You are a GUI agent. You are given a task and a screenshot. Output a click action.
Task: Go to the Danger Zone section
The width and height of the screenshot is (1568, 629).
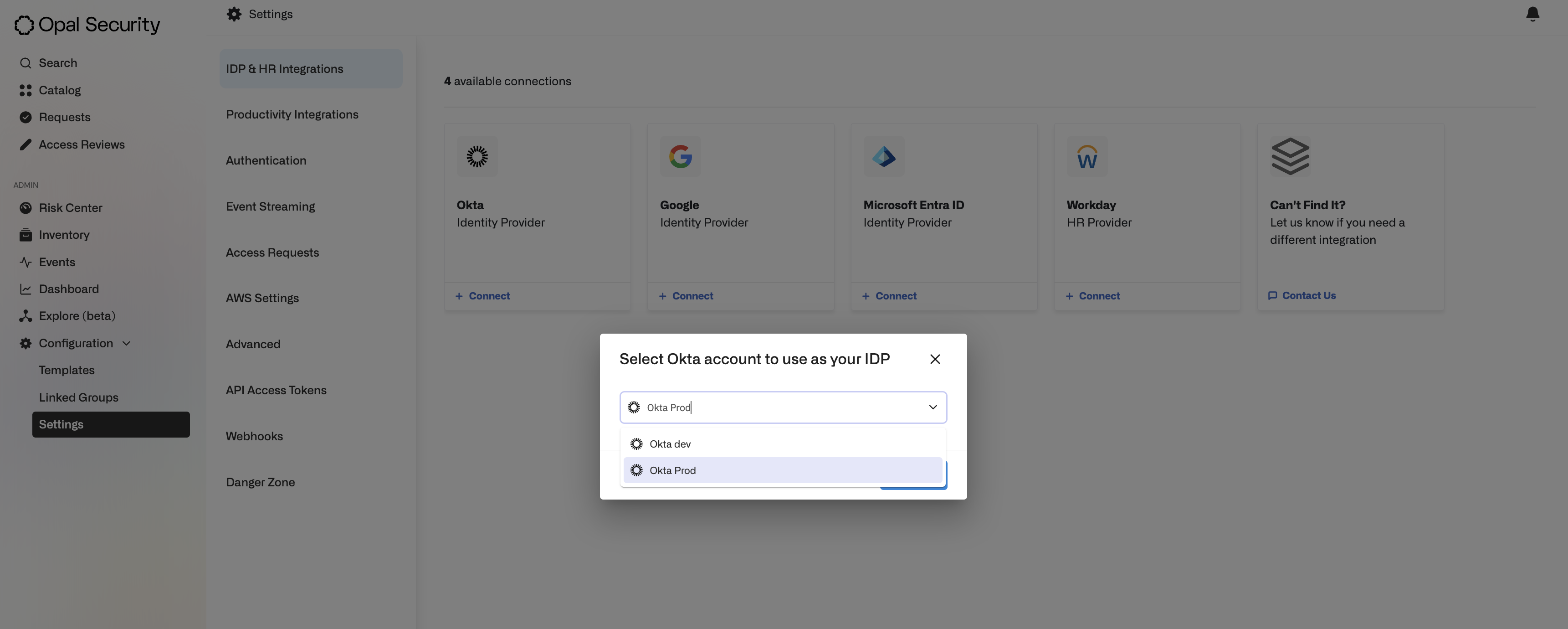click(260, 482)
